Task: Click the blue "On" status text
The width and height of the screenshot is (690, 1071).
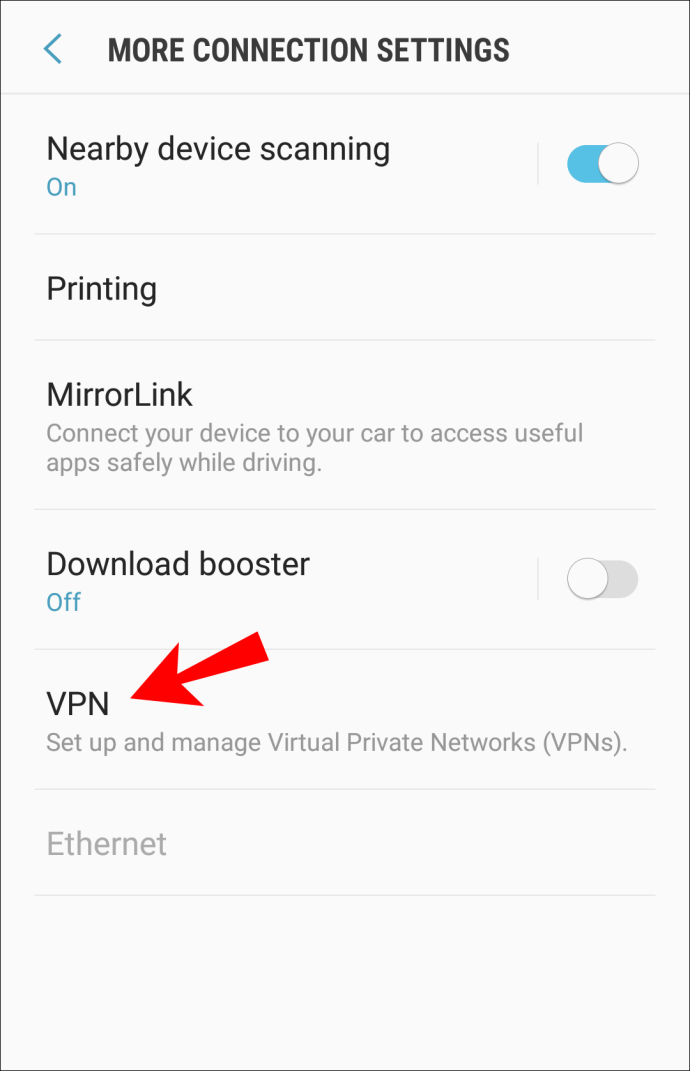Action: coord(61,187)
